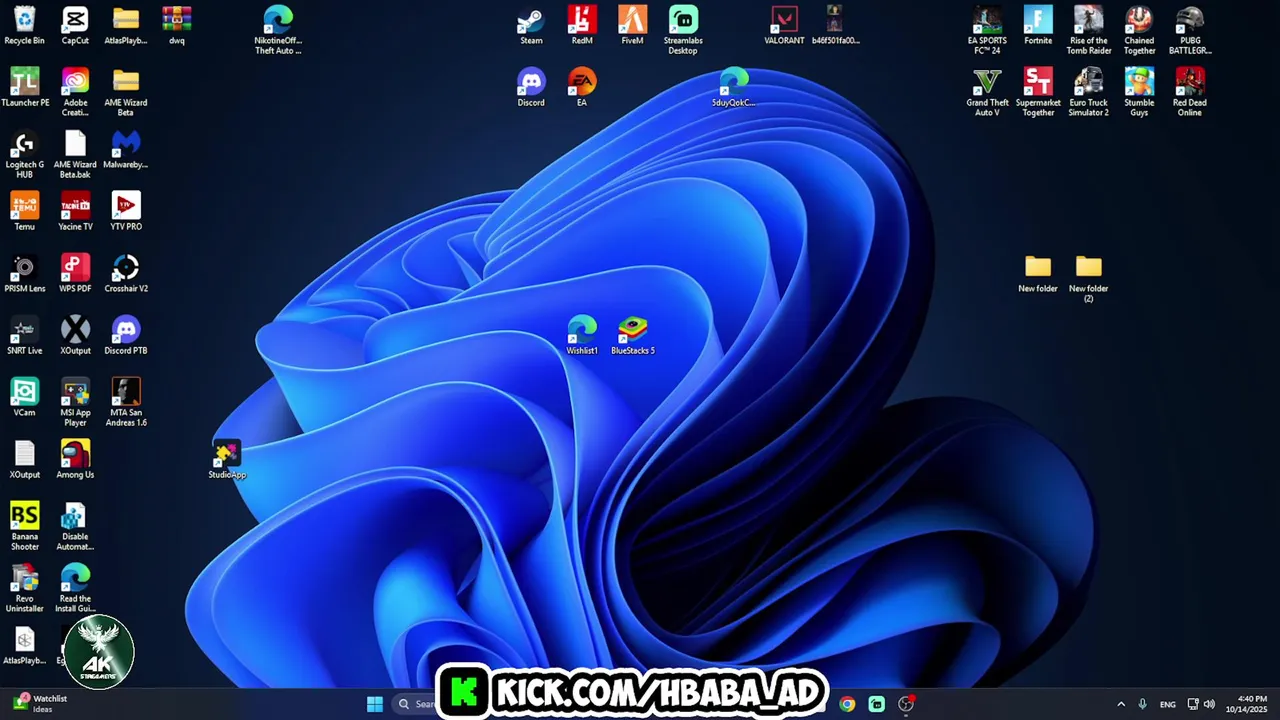
Task: Open SNRT Live icon
Action: [x=24, y=336]
